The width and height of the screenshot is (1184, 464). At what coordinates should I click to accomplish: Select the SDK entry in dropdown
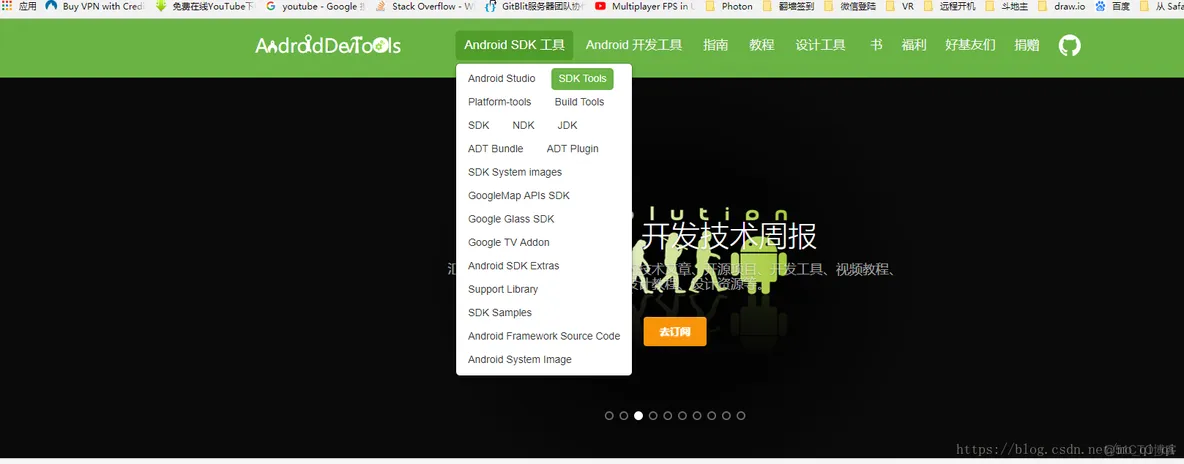click(x=479, y=125)
